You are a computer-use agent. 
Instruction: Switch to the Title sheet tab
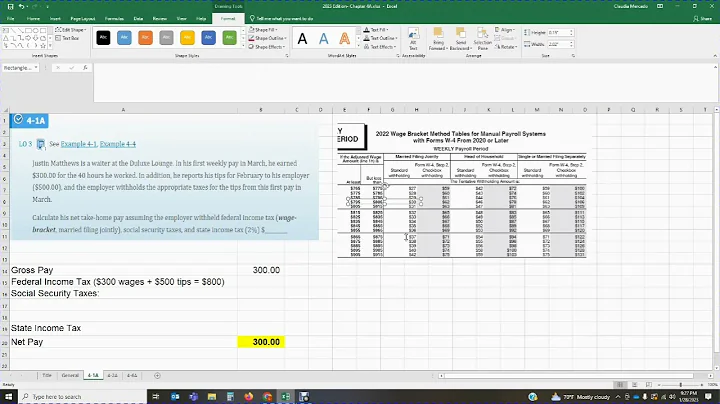pos(47,376)
